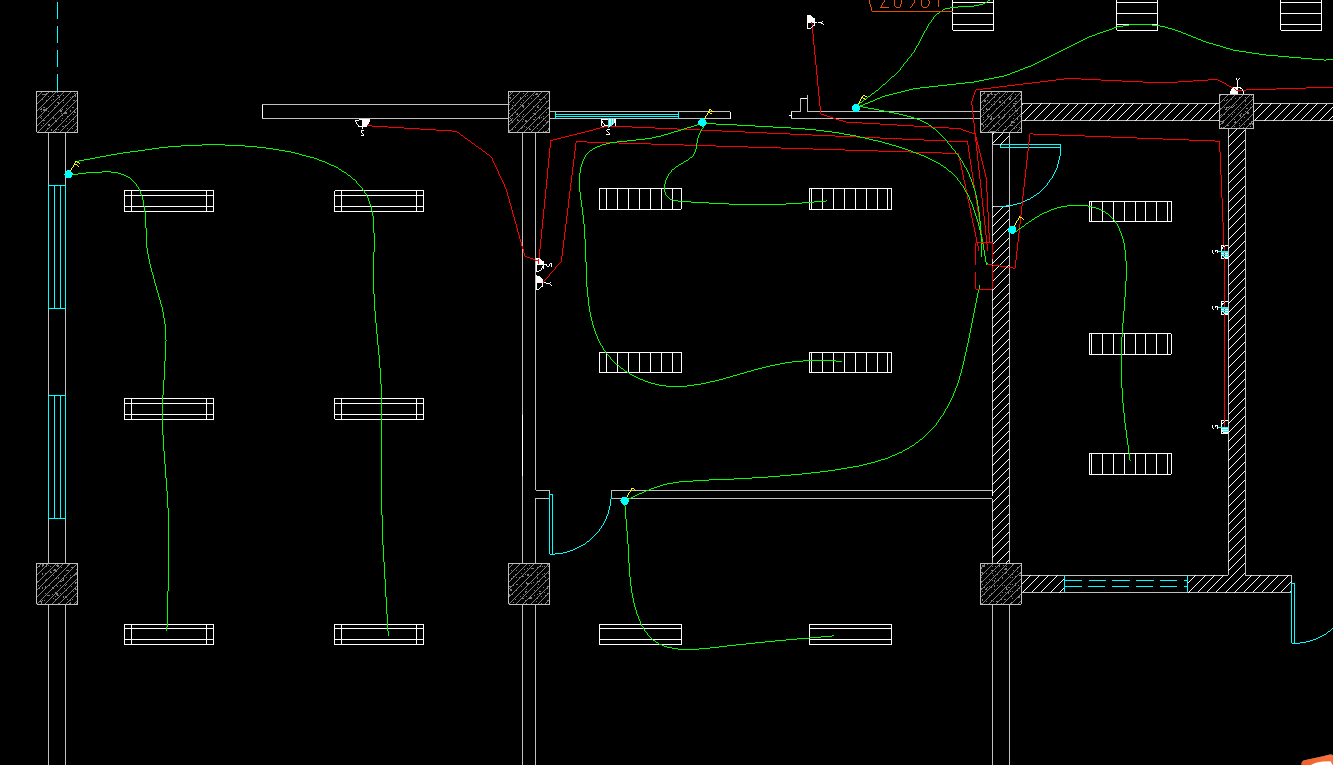Select the socket labeled Y just below the M socket

pyautogui.click(x=541, y=284)
